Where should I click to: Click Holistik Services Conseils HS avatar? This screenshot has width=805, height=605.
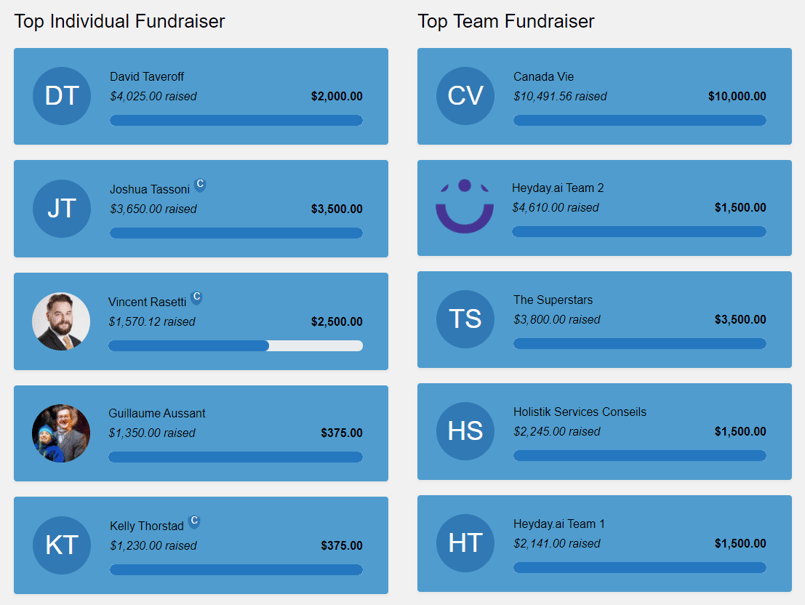pos(465,431)
